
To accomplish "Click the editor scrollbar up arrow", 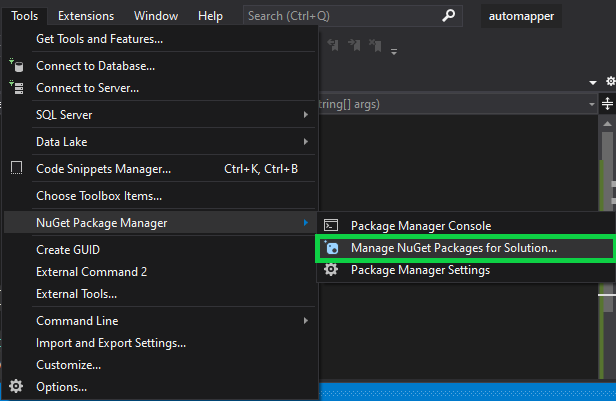I will (x=607, y=124).
